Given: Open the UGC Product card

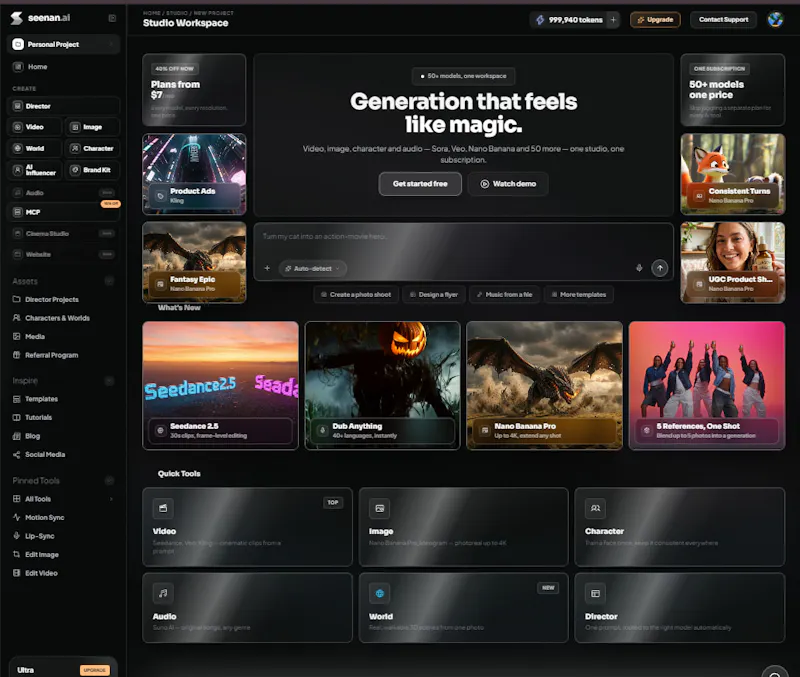Looking at the screenshot, I should pos(733,262).
